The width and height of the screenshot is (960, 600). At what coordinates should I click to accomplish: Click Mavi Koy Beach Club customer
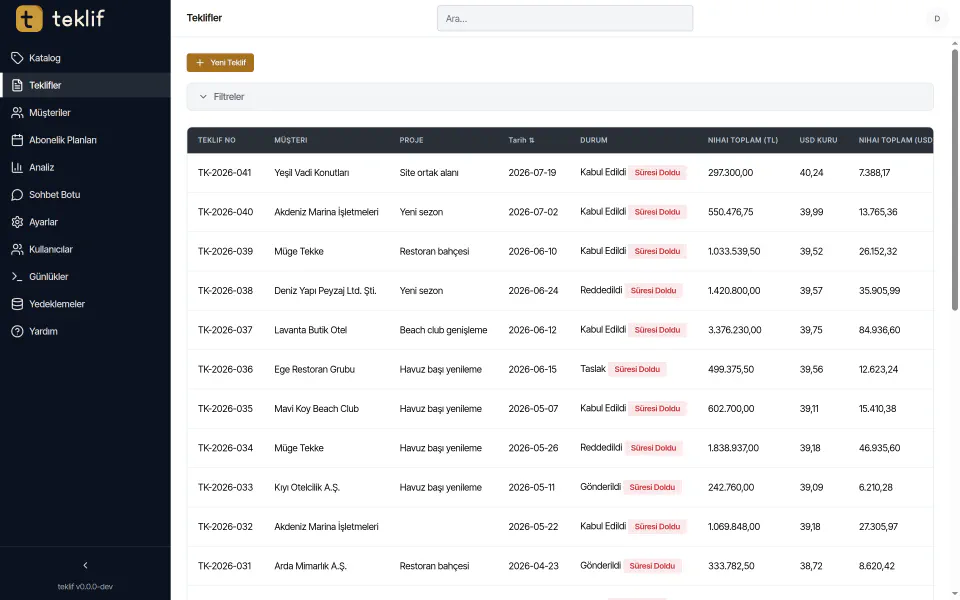point(317,408)
